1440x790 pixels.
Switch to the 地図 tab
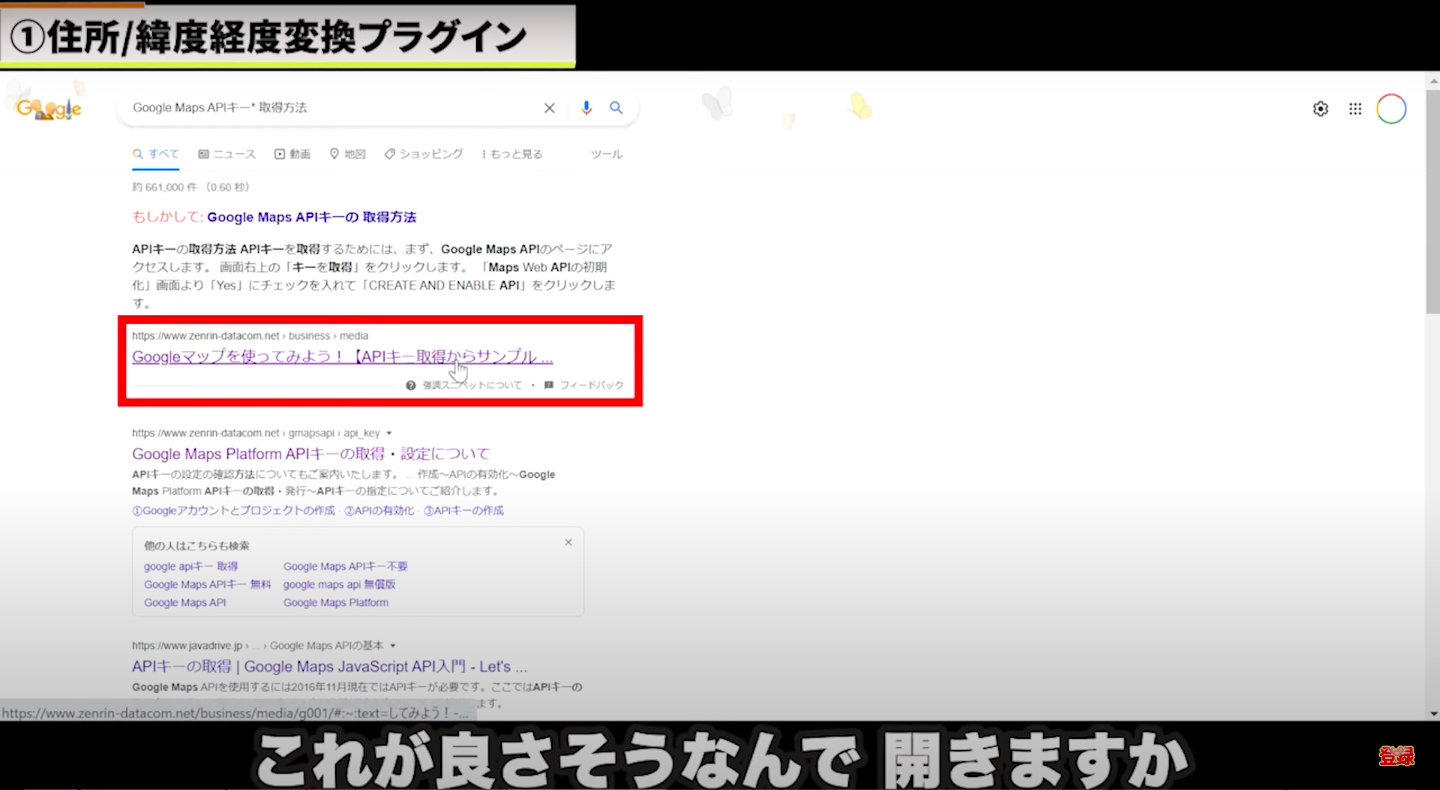(348, 154)
